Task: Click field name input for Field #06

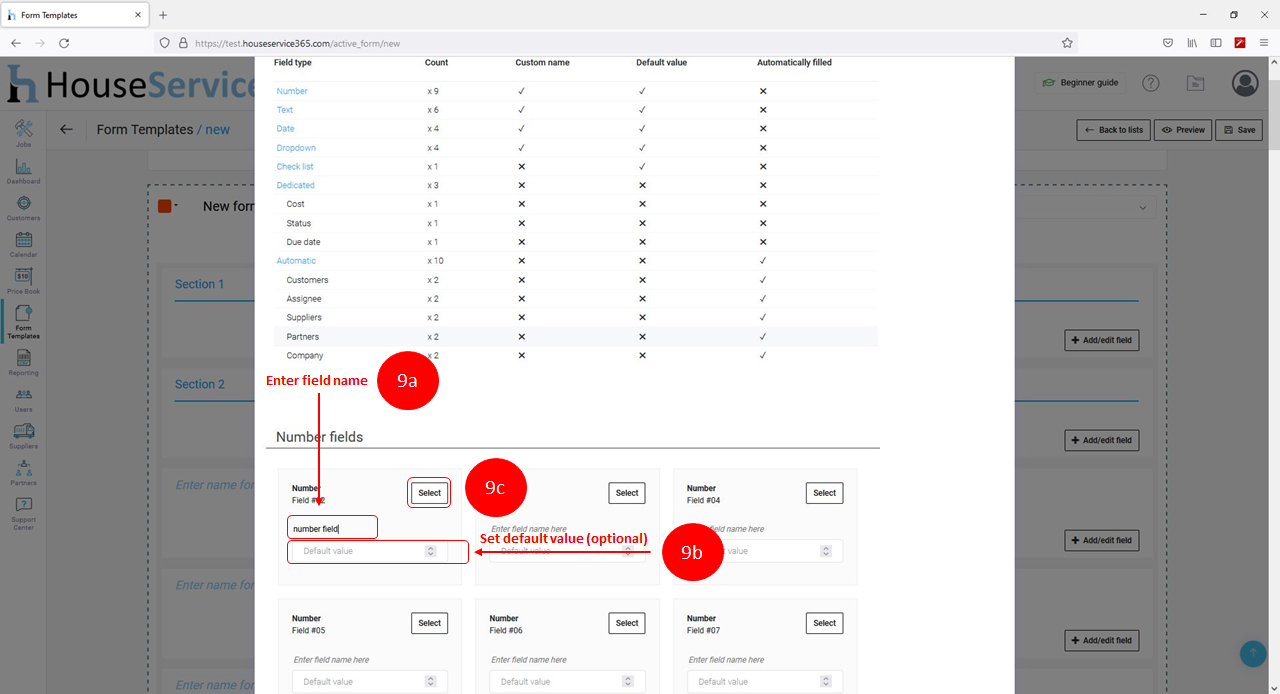Action: [567, 660]
